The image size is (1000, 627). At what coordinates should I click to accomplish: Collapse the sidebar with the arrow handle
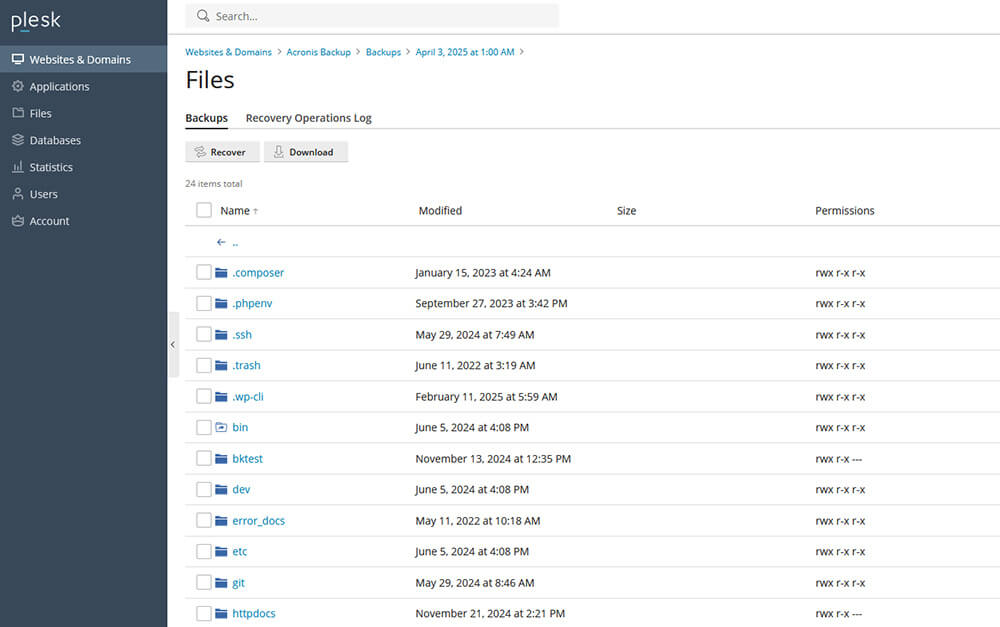pyautogui.click(x=173, y=344)
